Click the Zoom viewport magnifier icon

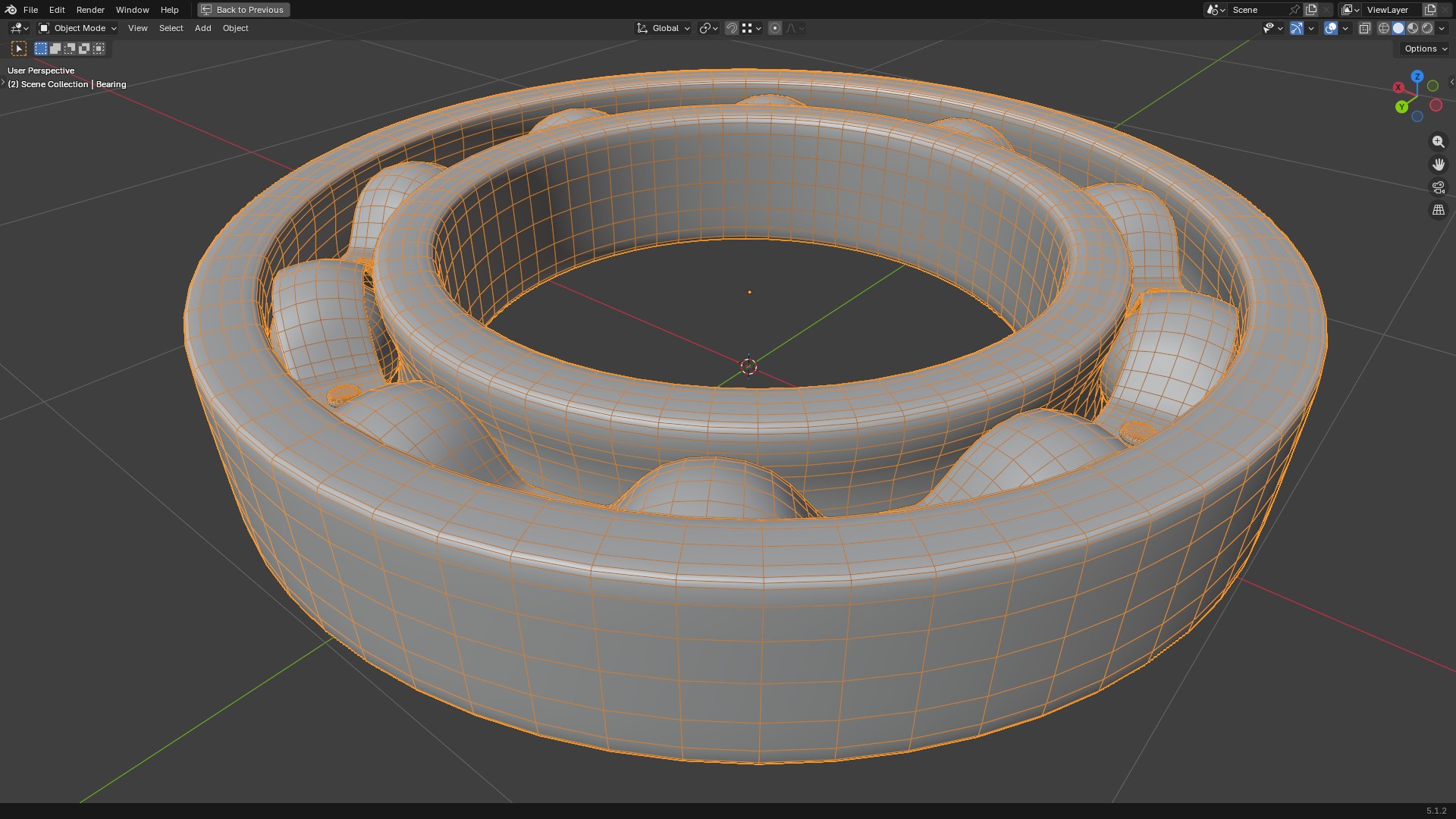(x=1438, y=142)
